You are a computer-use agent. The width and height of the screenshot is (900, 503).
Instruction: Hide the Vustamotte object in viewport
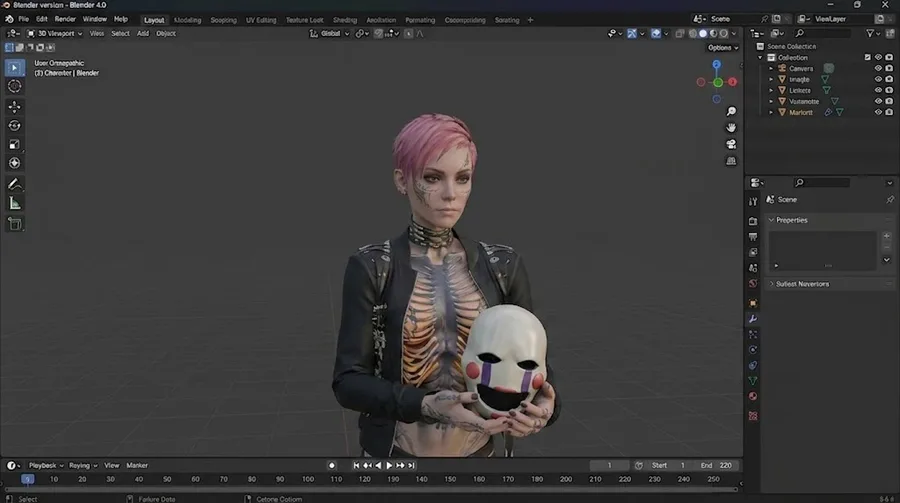coord(878,101)
